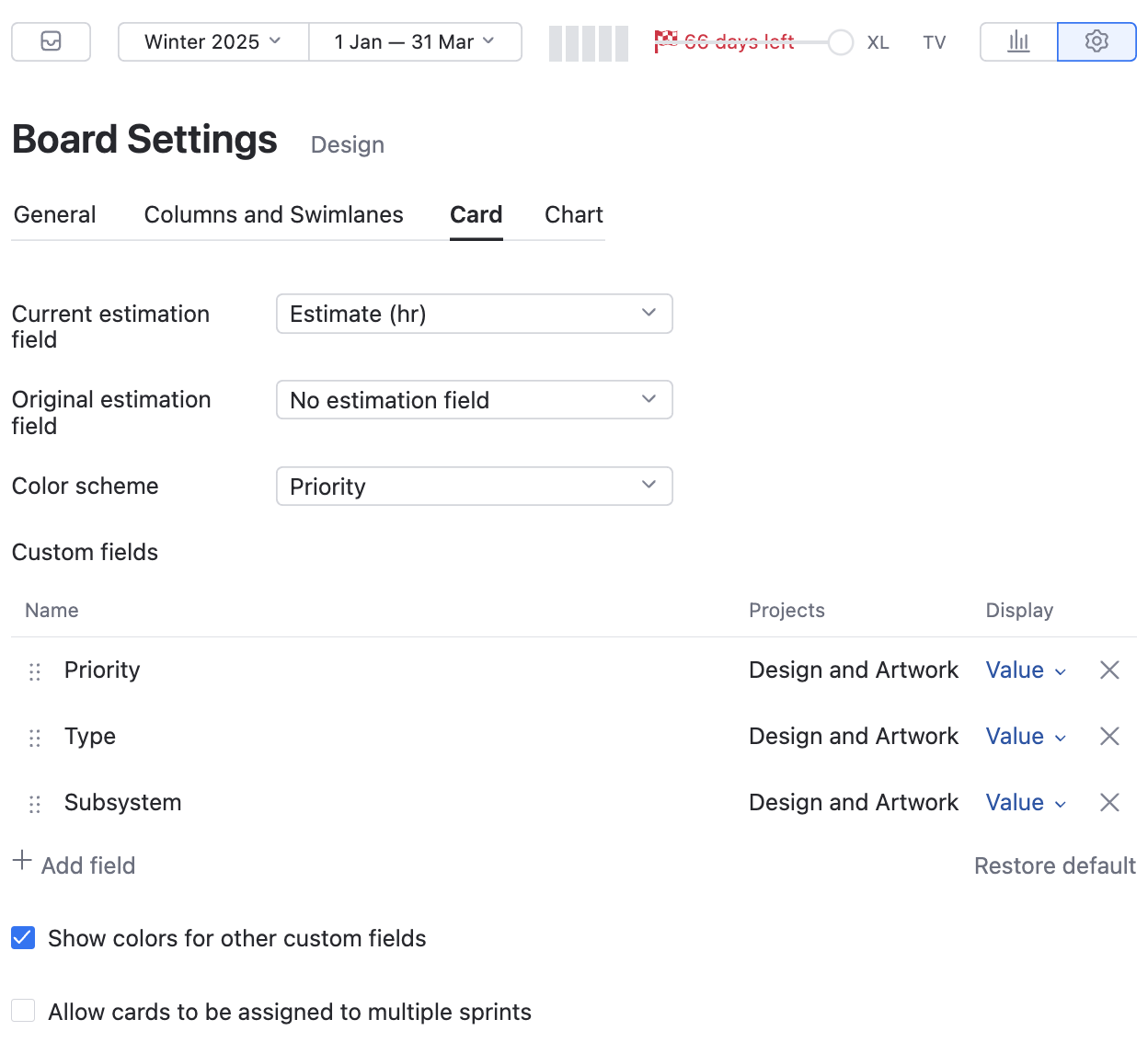Open the burndown chart icon

[1017, 41]
